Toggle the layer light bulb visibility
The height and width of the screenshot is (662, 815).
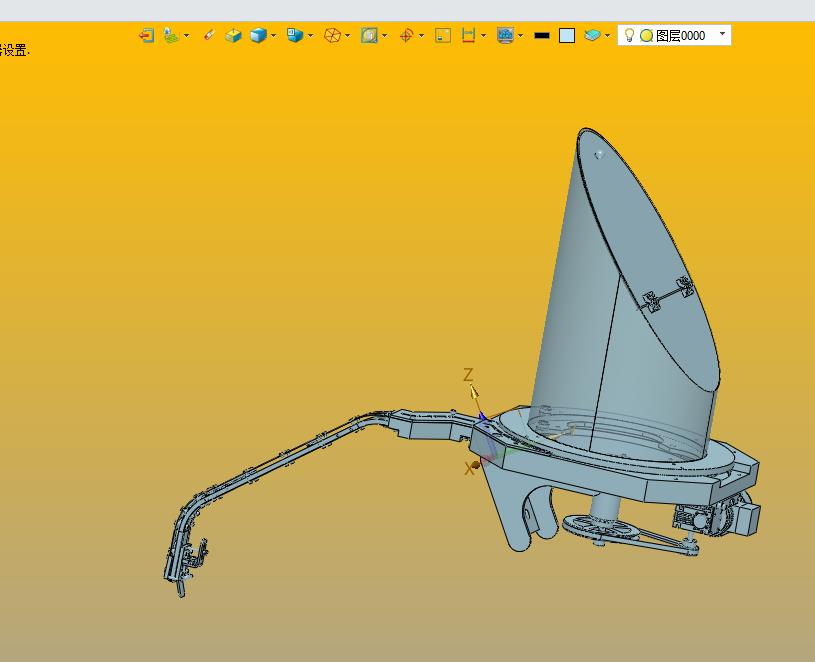tap(629, 35)
